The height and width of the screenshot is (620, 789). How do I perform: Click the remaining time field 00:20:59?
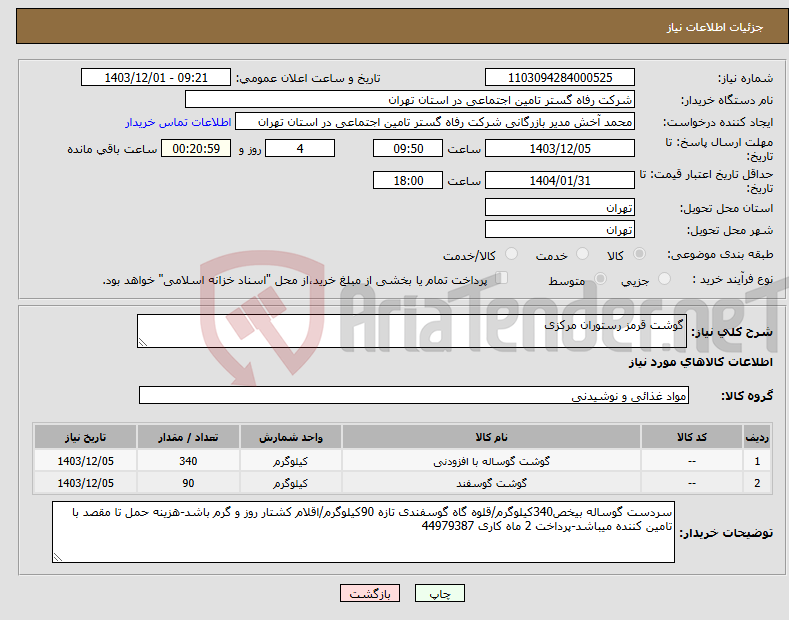[x=196, y=148]
